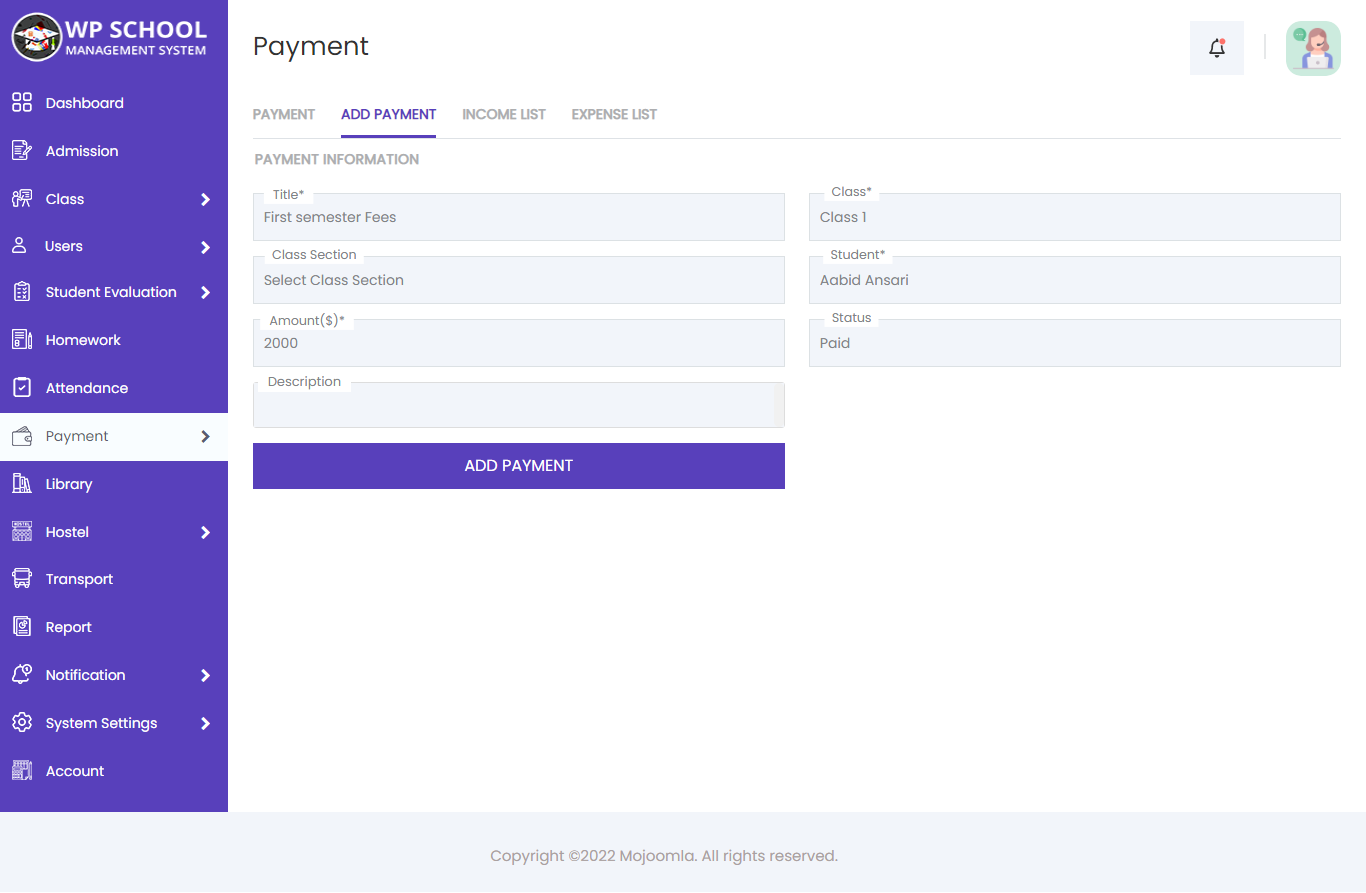Open the Select Class Section dropdown
Viewport: 1366px width, 893px height.
coord(518,280)
